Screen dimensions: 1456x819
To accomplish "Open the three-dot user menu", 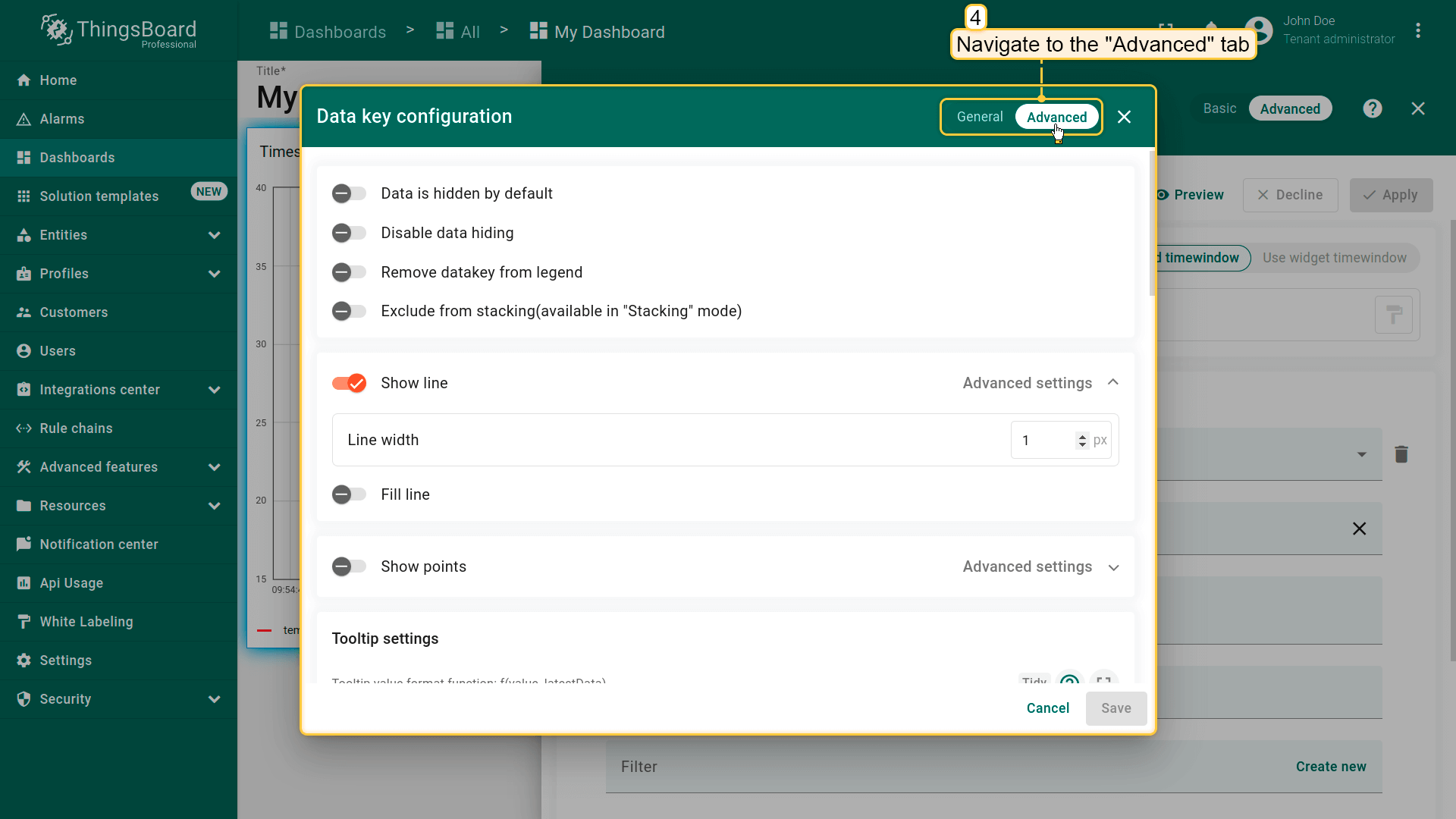I will click(1417, 31).
